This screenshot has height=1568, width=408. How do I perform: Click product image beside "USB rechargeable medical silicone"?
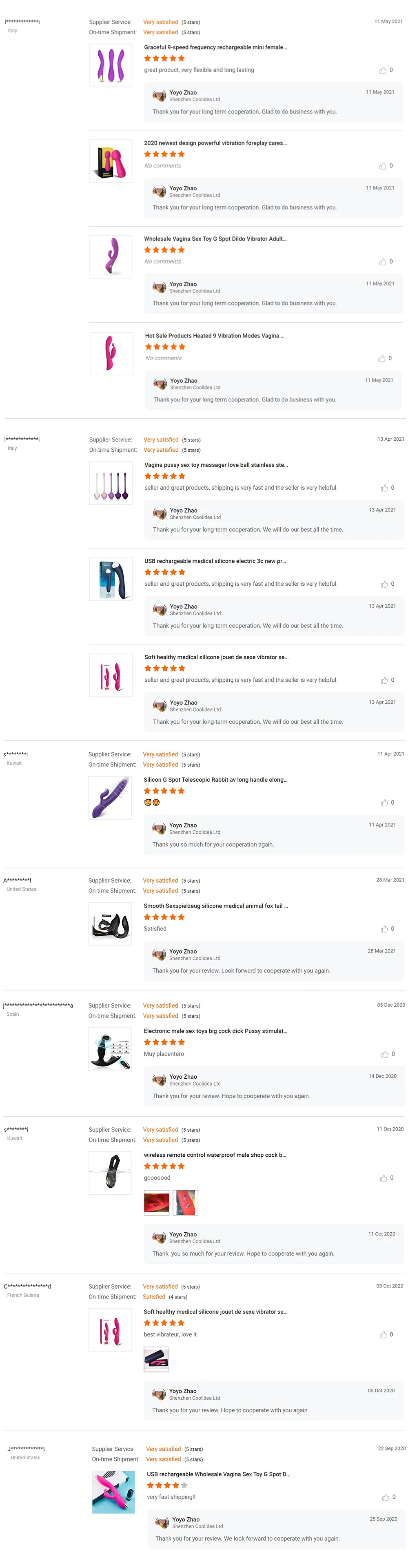click(111, 579)
